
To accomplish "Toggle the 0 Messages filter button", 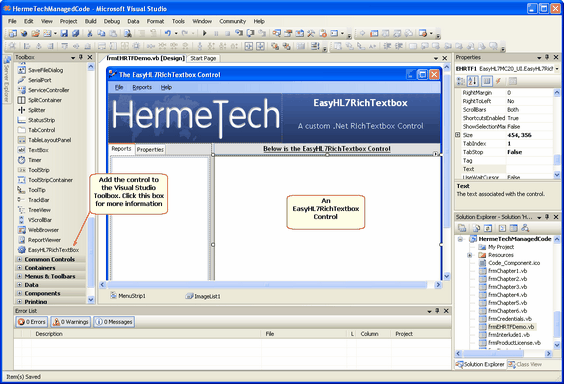I will [x=114, y=322].
